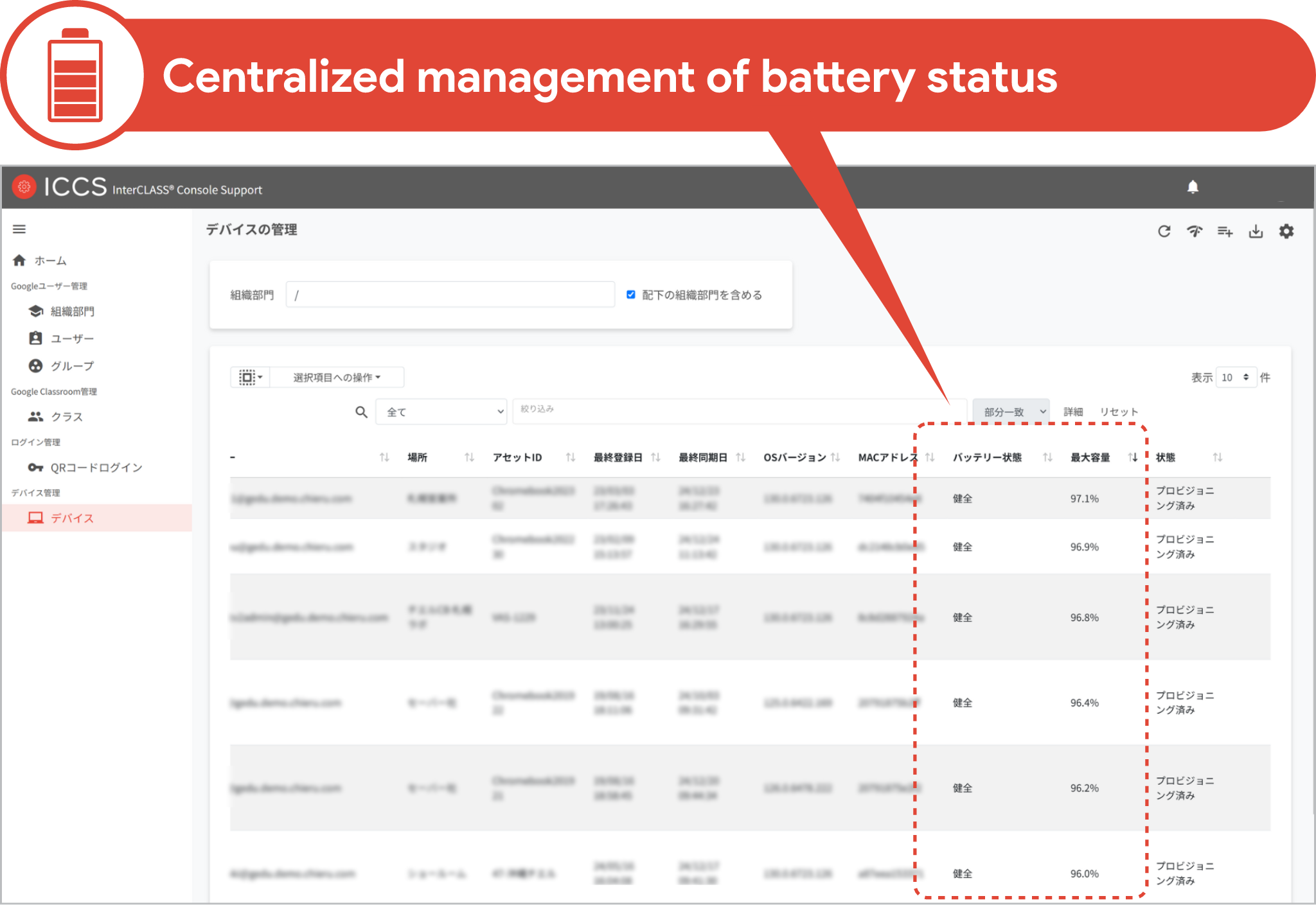Open settings via the gear icon
1316x905 pixels.
[1286, 231]
